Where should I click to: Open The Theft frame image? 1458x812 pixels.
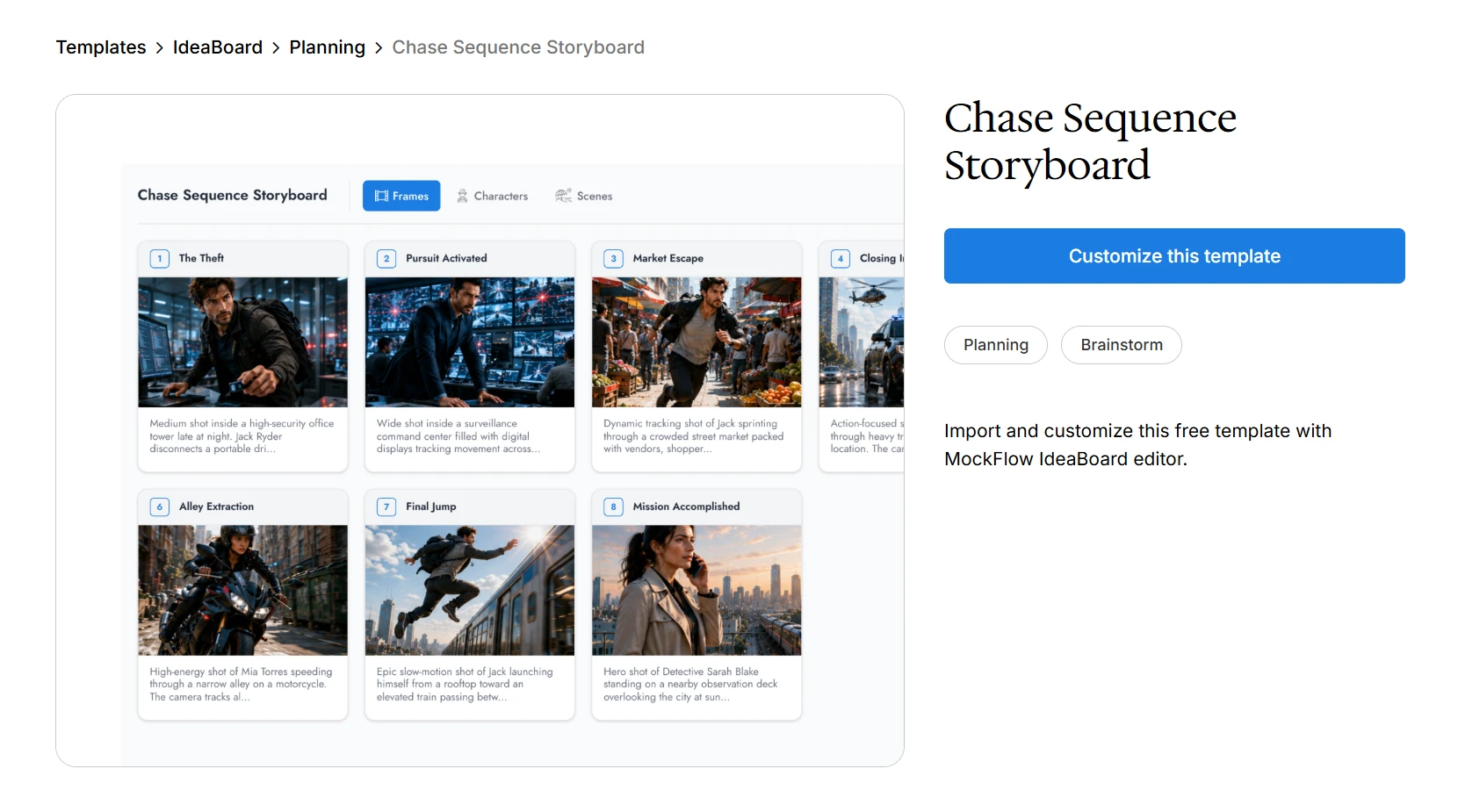click(242, 342)
